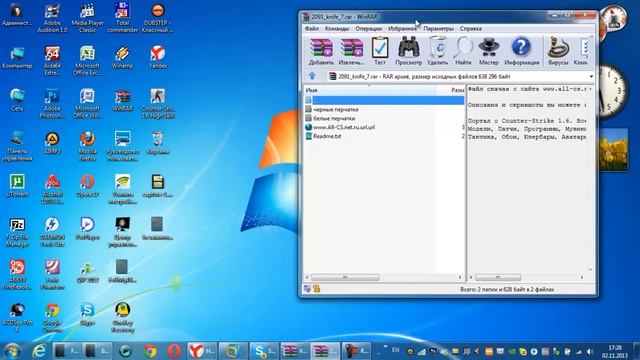
Task: Click the Компьютер desktop icon
Action: pyautogui.click(x=17, y=57)
